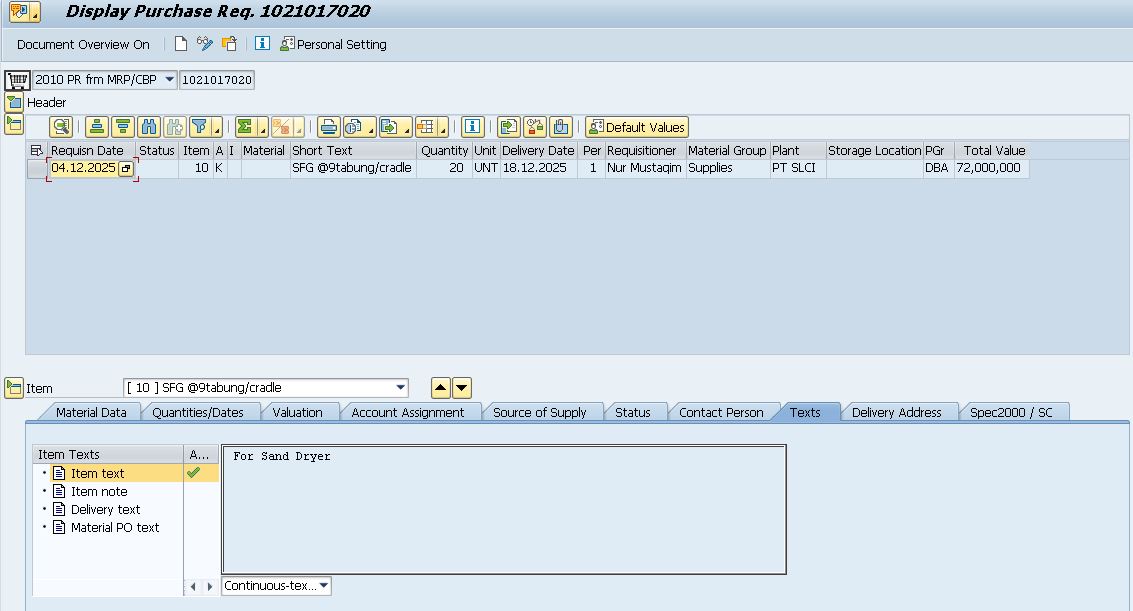This screenshot has width=1133, height=611.
Task: Click the Set Filter funnel icon
Action: tap(200, 127)
